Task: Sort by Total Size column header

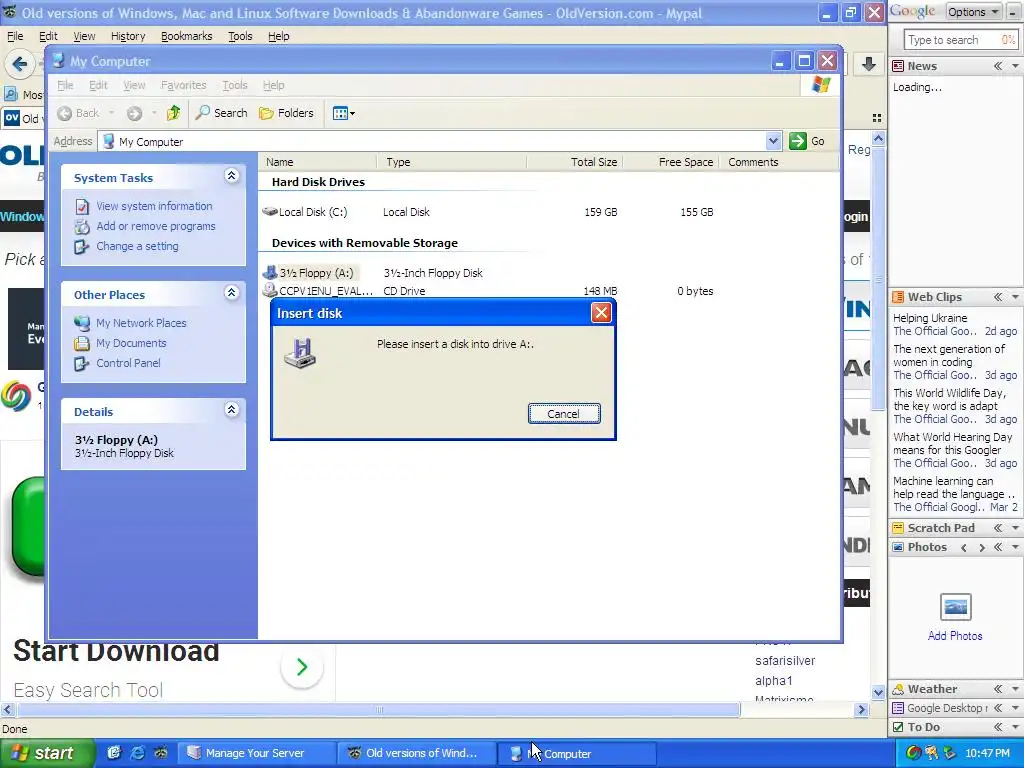Action: (574, 162)
